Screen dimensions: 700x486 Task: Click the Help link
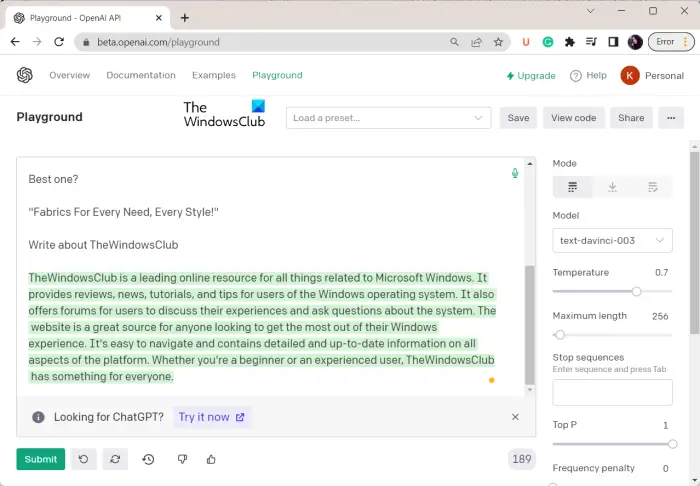tap(588, 75)
